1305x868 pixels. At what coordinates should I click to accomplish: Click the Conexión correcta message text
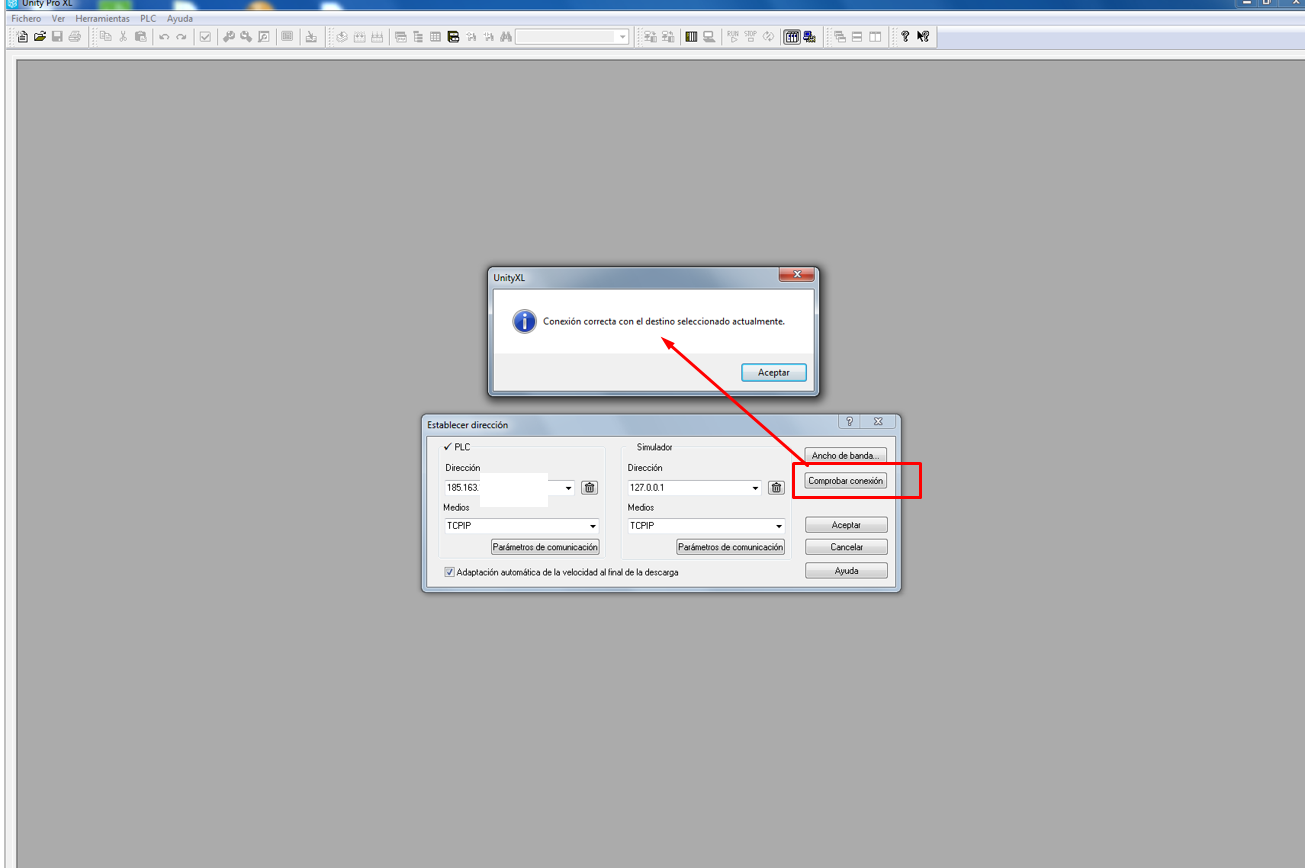pos(664,322)
